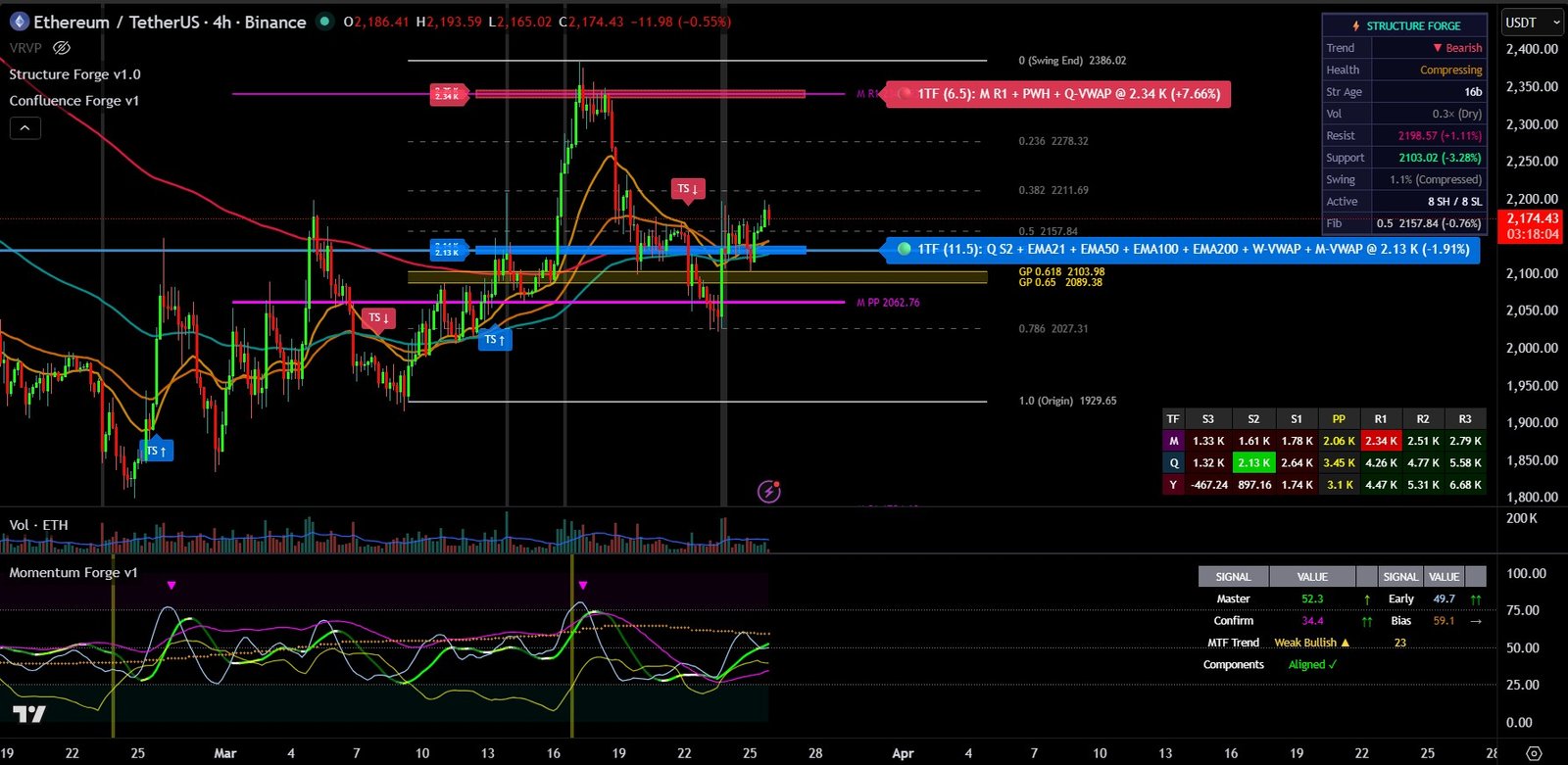Click the Health Compressing row
1568x765 pixels.
coord(1403,70)
